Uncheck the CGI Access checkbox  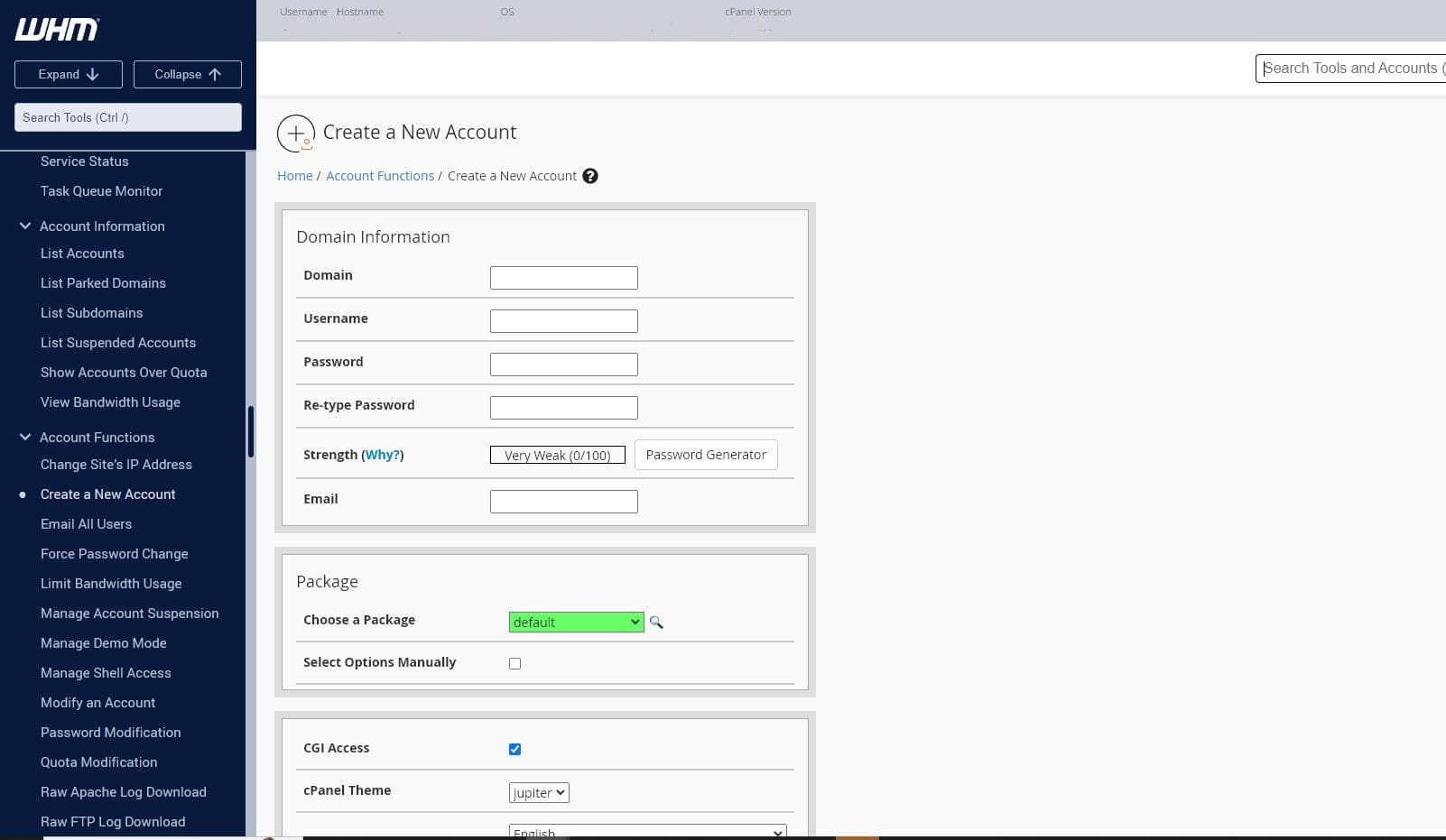coord(515,750)
